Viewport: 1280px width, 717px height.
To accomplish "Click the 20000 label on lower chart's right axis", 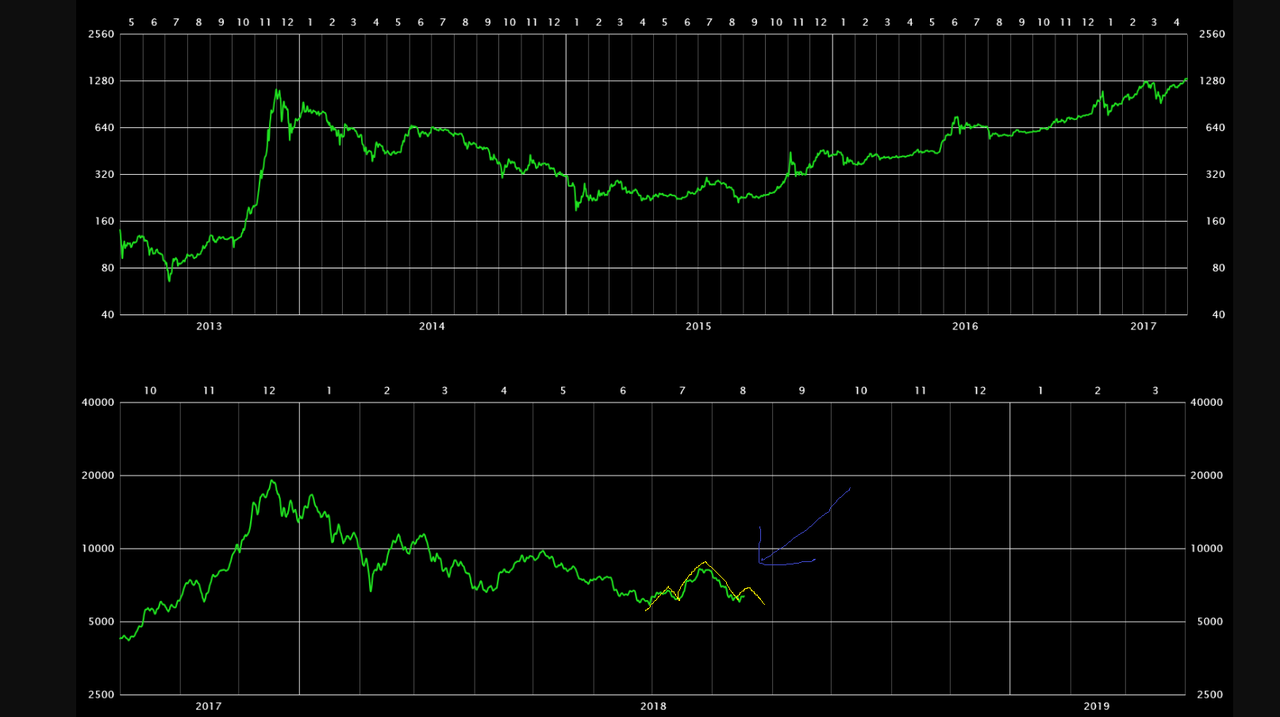I will click(1208, 476).
